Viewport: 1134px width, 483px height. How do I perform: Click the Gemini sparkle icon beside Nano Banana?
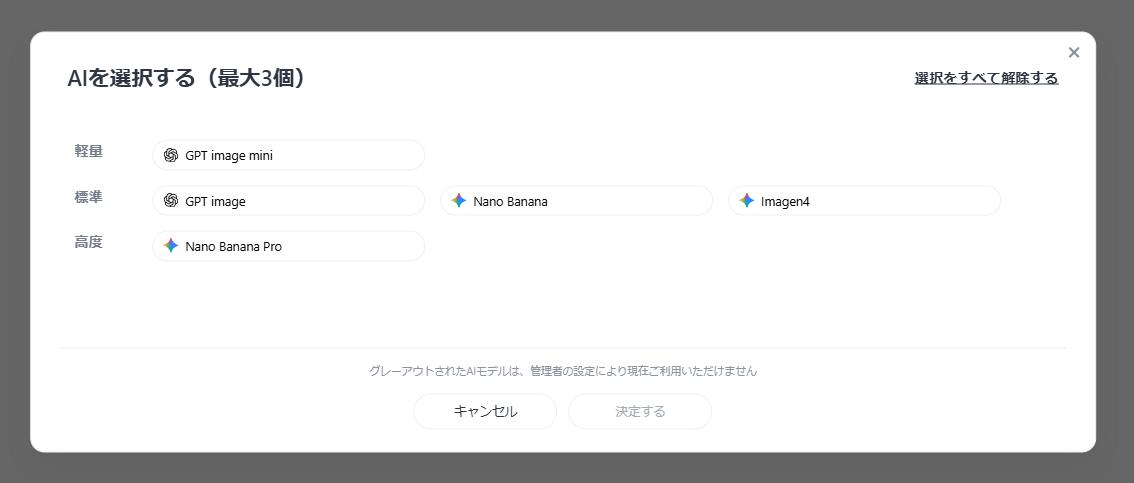coord(459,201)
